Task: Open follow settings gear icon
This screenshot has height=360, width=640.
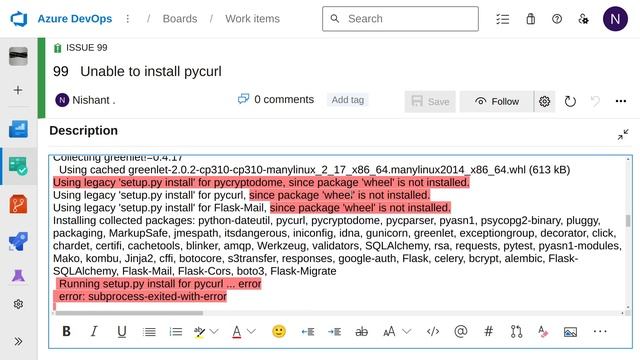Action: 544,101
